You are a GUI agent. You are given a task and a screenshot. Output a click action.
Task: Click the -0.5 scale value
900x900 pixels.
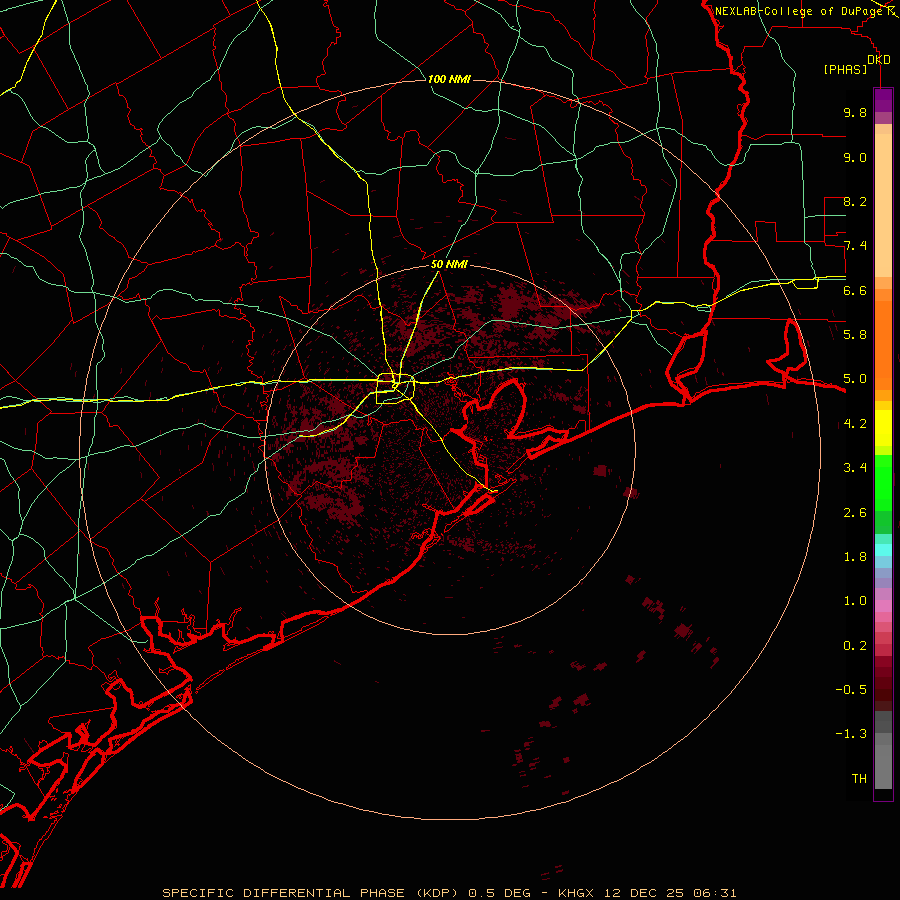coord(851,689)
